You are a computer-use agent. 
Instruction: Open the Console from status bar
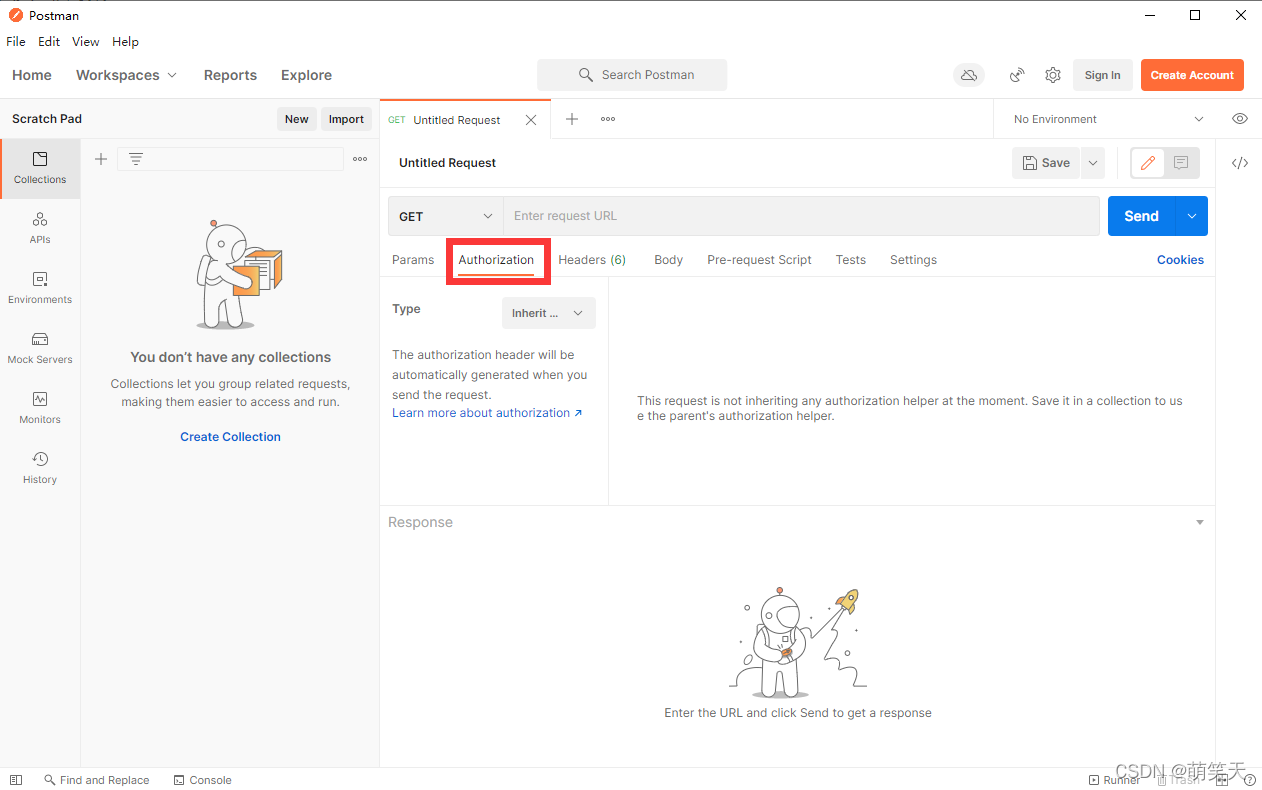click(x=203, y=780)
